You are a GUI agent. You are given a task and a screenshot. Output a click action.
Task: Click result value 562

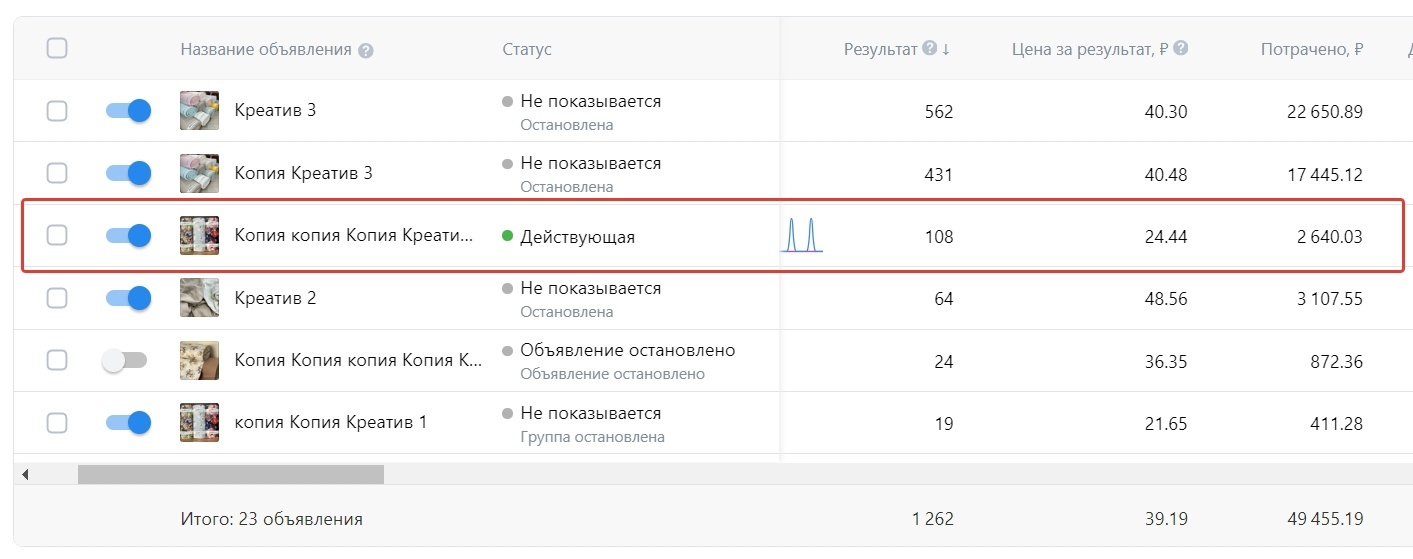tap(939, 112)
